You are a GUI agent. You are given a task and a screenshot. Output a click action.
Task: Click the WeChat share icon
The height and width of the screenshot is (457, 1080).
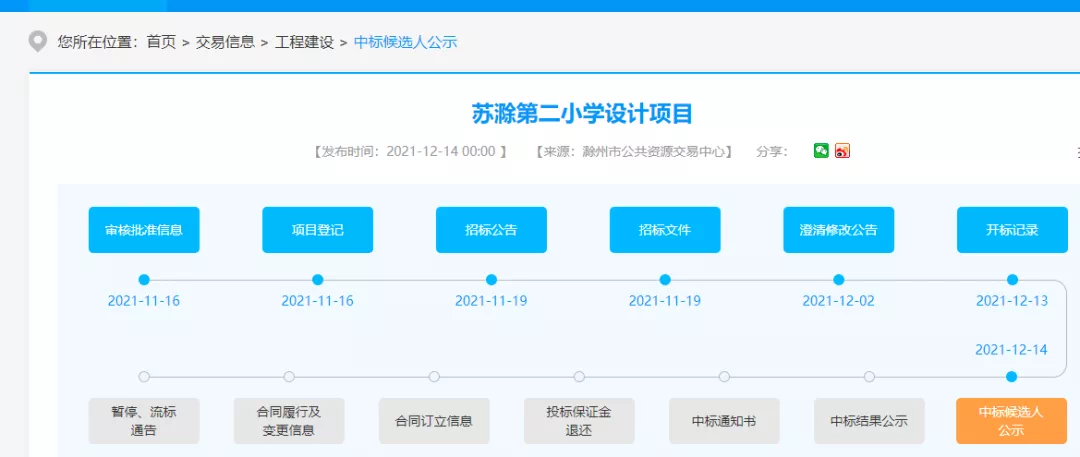821,151
